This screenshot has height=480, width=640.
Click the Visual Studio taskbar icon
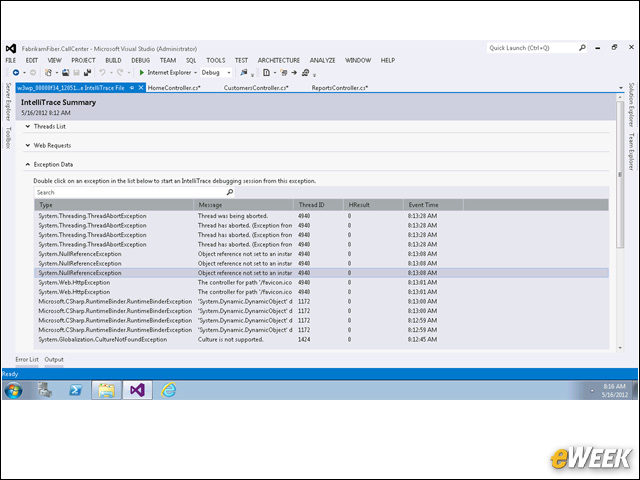point(137,391)
